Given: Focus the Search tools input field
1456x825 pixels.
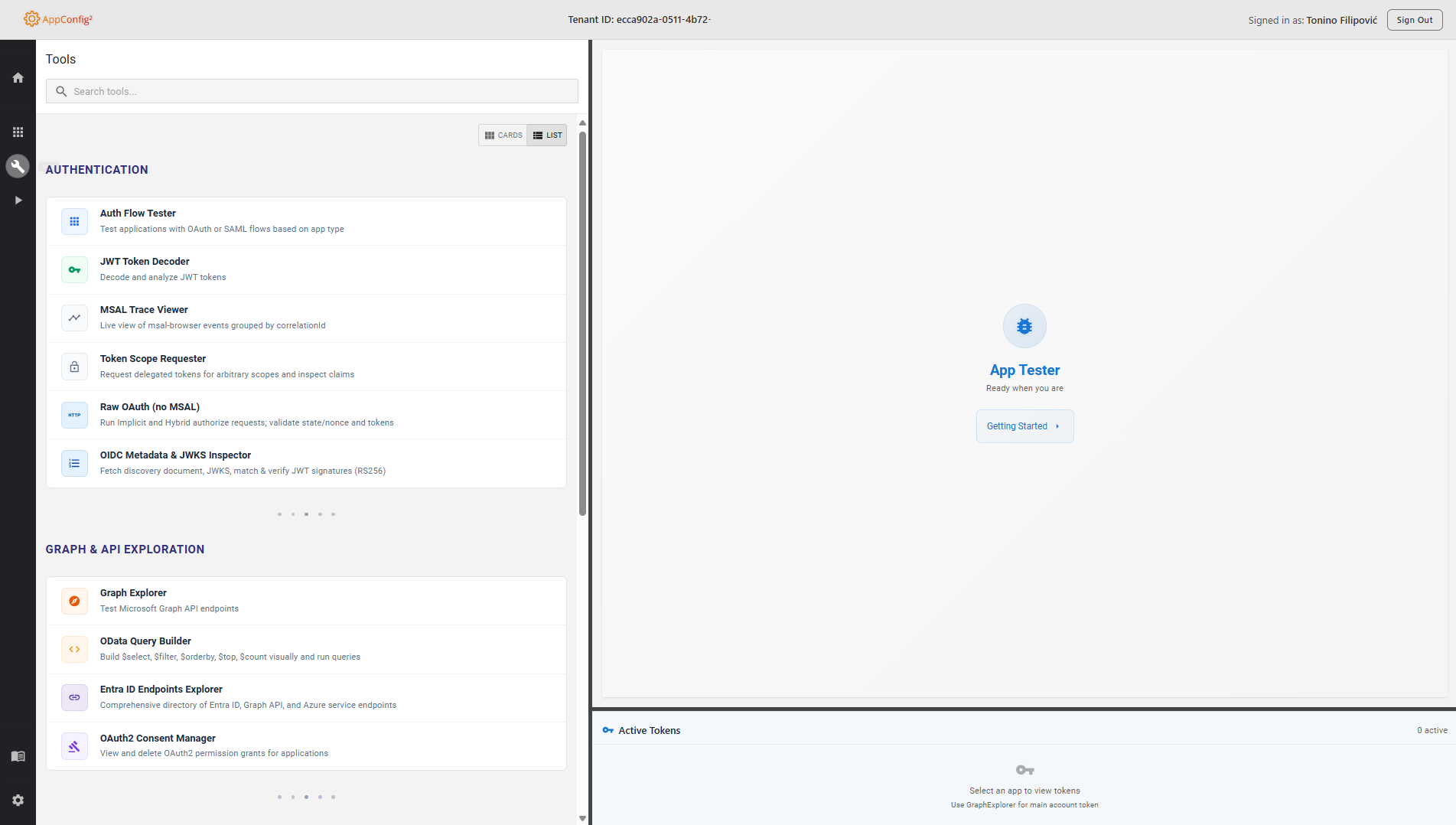Looking at the screenshot, I should (311, 91).
